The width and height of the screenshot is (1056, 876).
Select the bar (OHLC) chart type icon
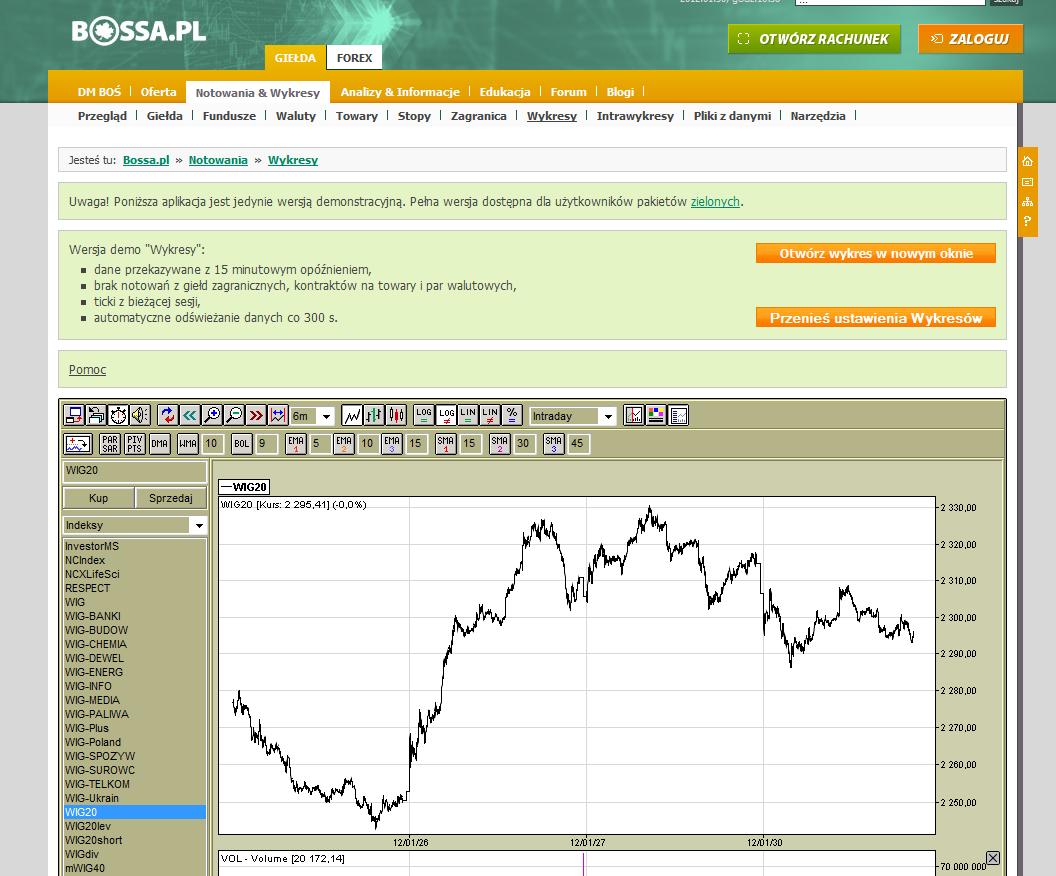tap(374, 415)
